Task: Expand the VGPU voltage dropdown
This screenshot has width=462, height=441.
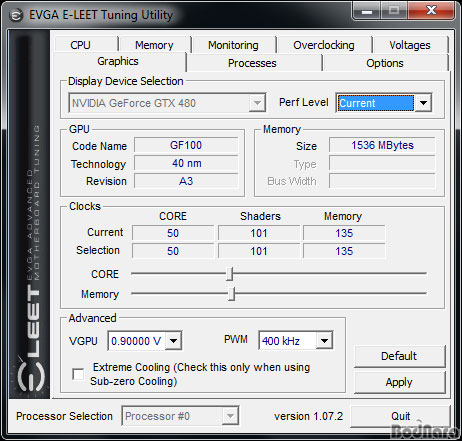Action: (x=173, y=341)
